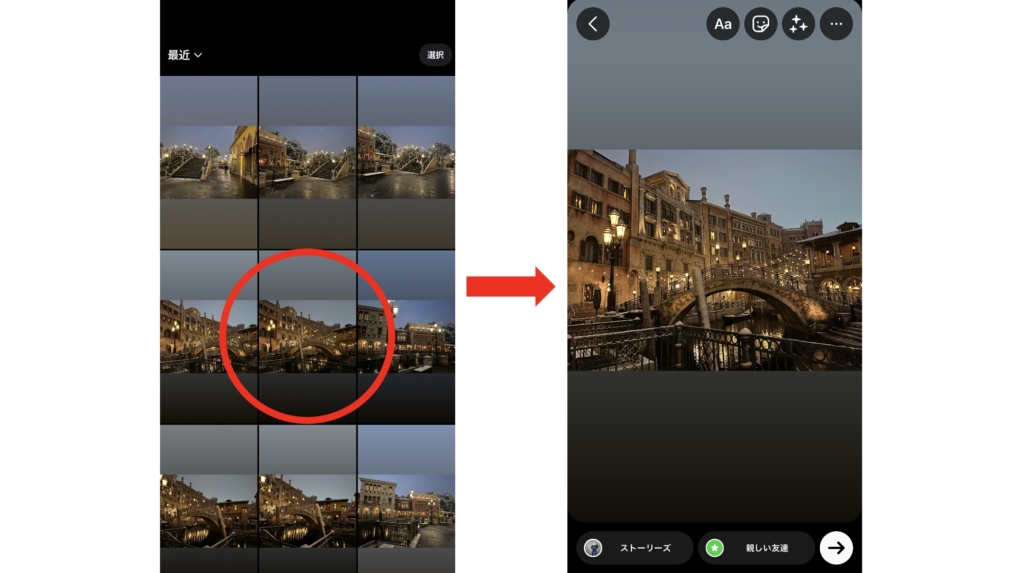1024x573 pixels.
Task: Select the middle-left canal photo
Action: point(208,337)
